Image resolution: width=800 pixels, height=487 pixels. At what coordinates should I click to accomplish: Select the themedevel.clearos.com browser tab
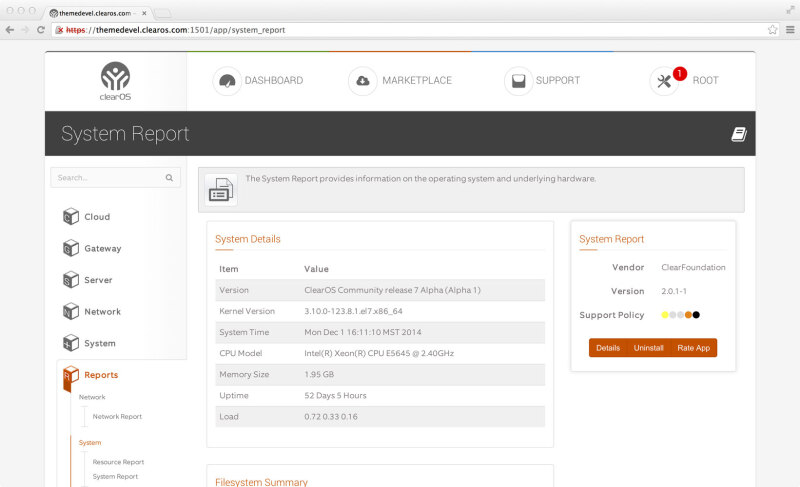[96, 13]
